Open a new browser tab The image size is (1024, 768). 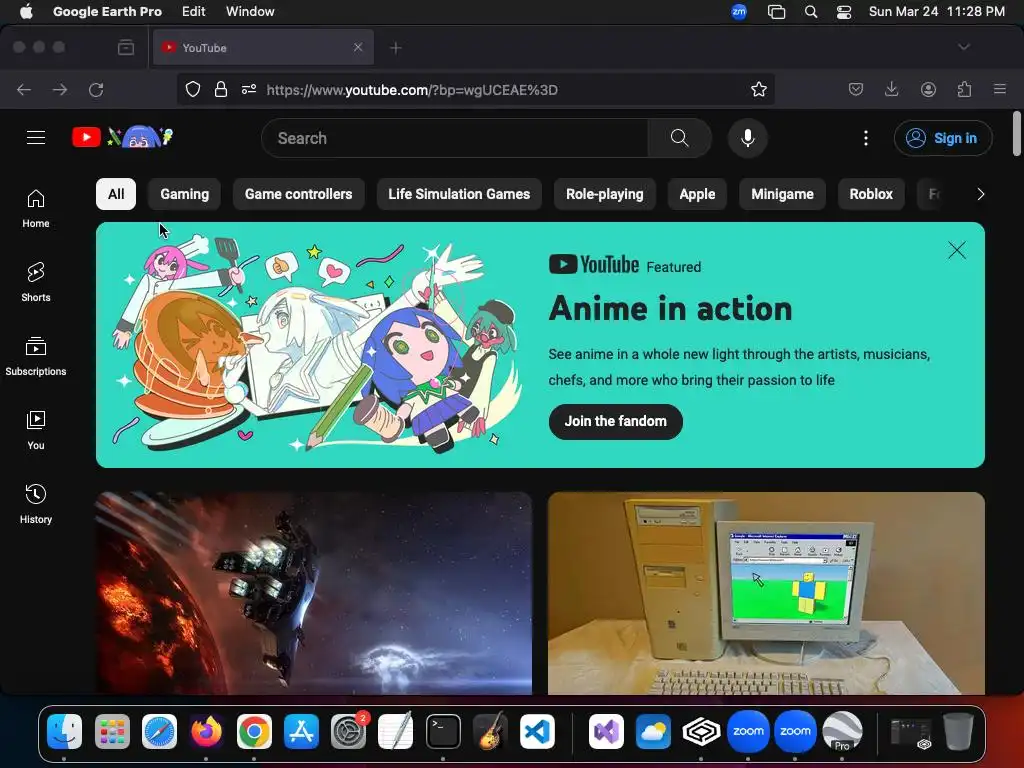coord(396,48)
